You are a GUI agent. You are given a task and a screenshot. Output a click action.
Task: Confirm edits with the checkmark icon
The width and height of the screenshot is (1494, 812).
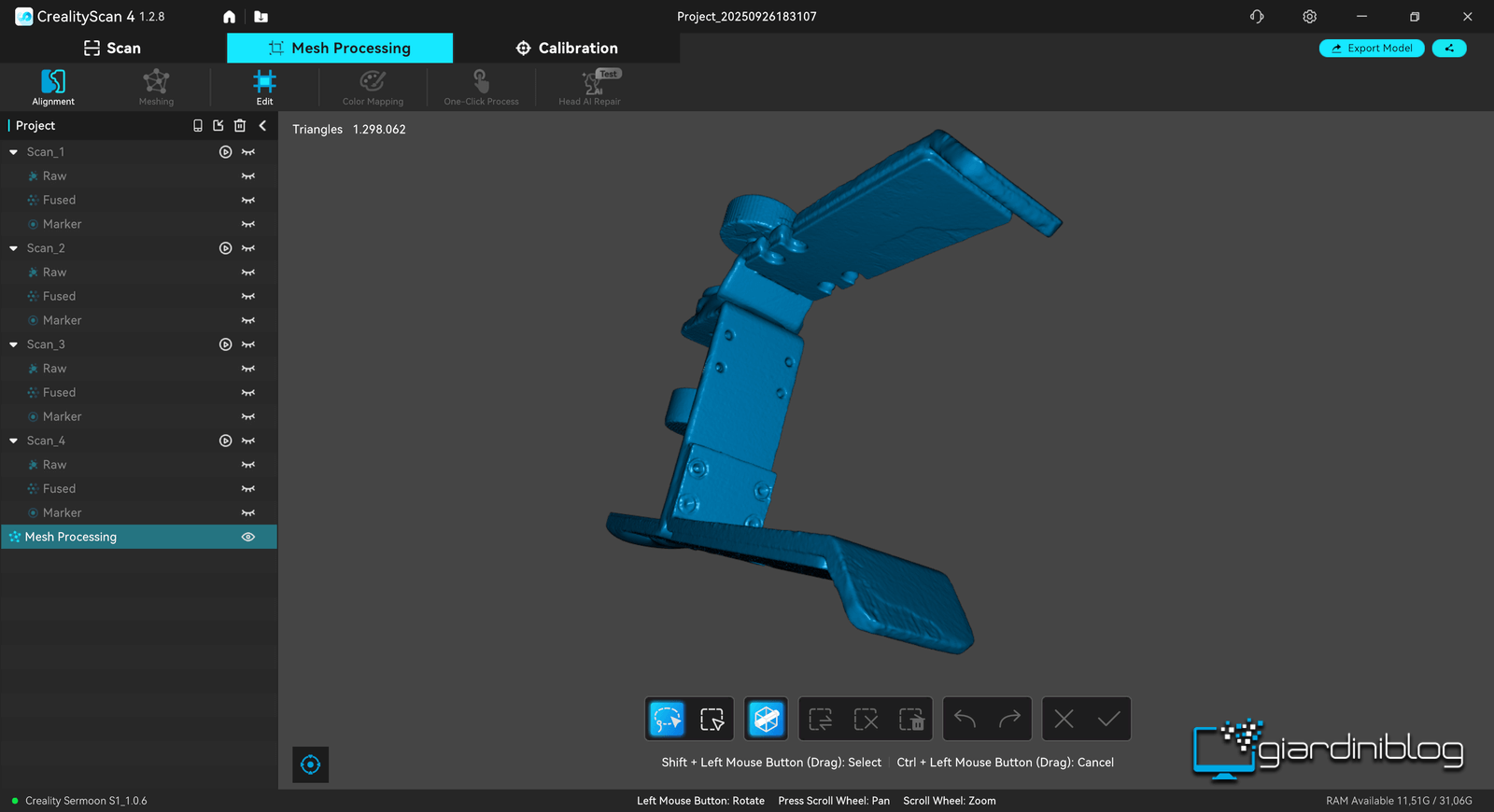coord(1108,719)
